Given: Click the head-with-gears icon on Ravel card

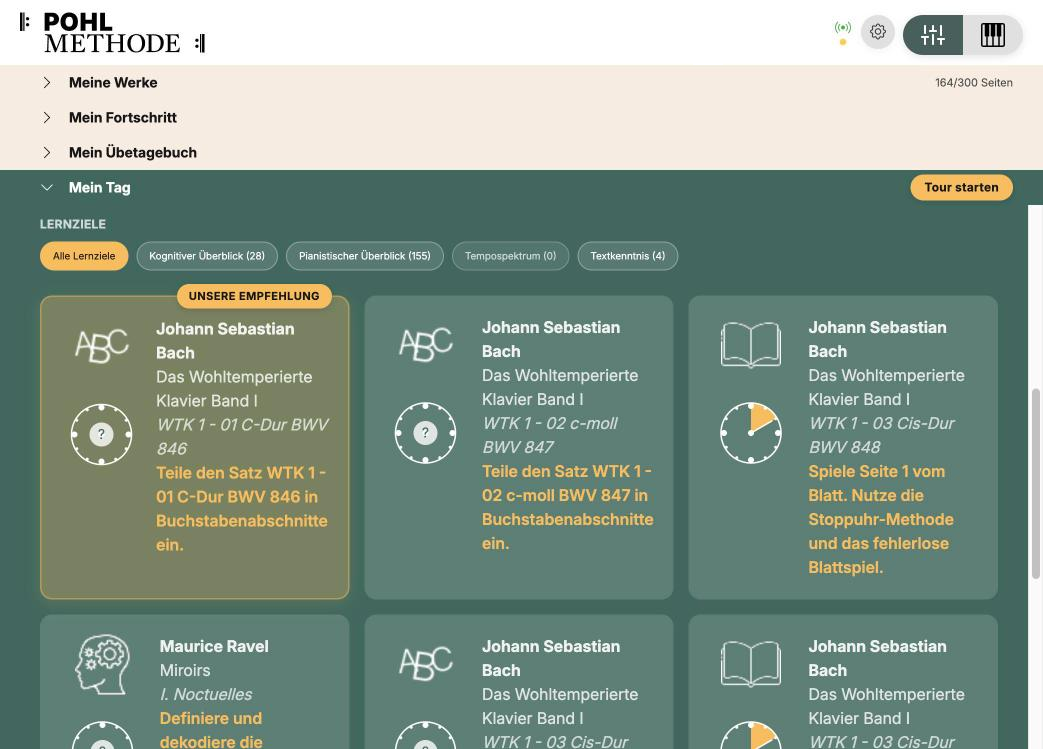Looking at the screenshot, I should 102,665.
